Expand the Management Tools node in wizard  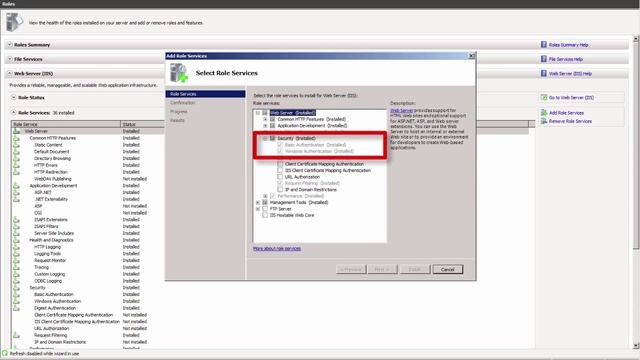258,202
